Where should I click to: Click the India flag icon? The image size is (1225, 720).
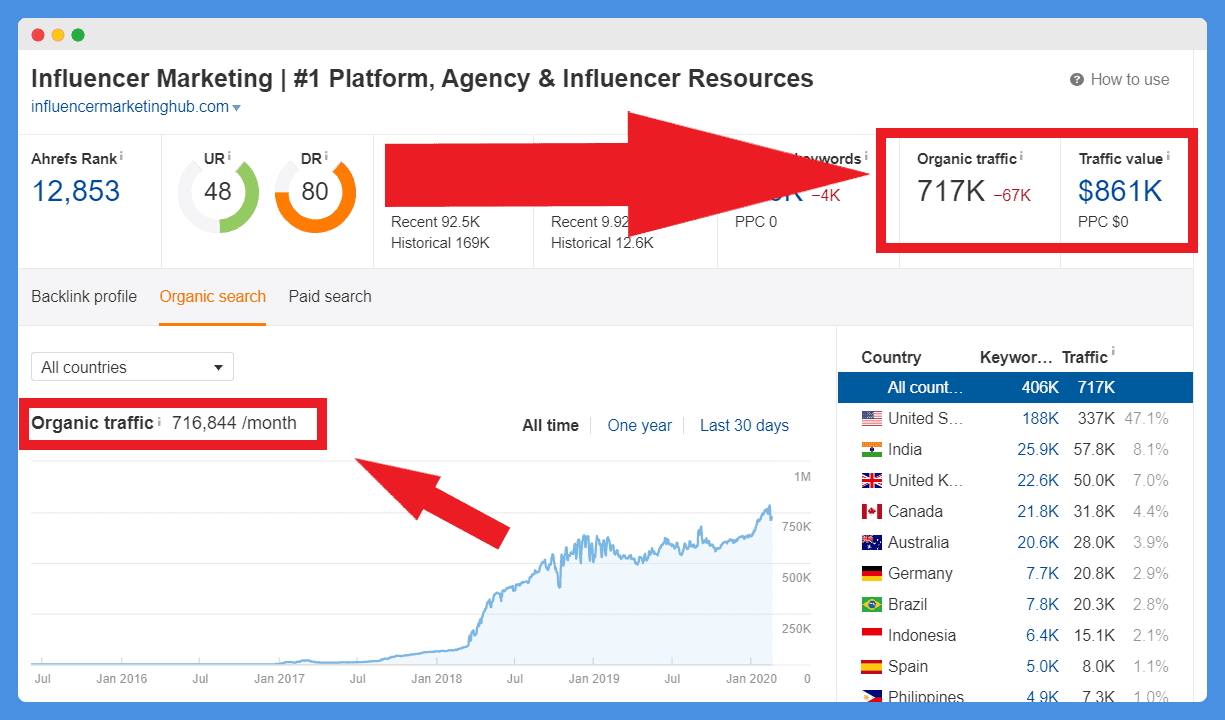871,449
